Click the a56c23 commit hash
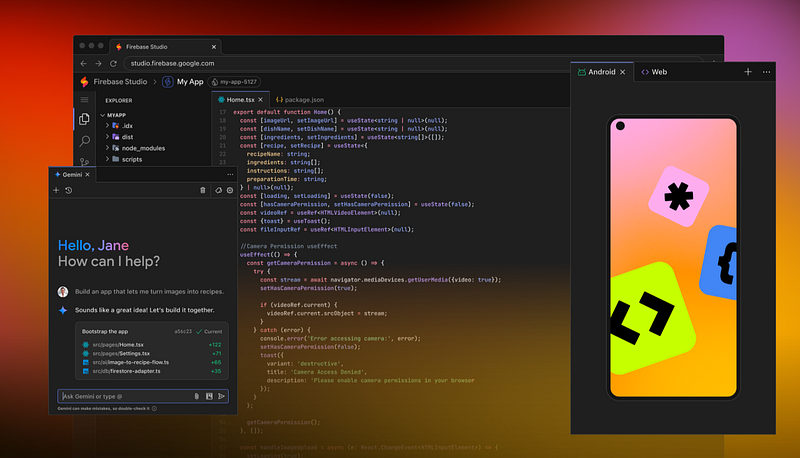Image resolution: width=800 pixels, height=458 pixels. pyautogui.click(x=183, y=332)
